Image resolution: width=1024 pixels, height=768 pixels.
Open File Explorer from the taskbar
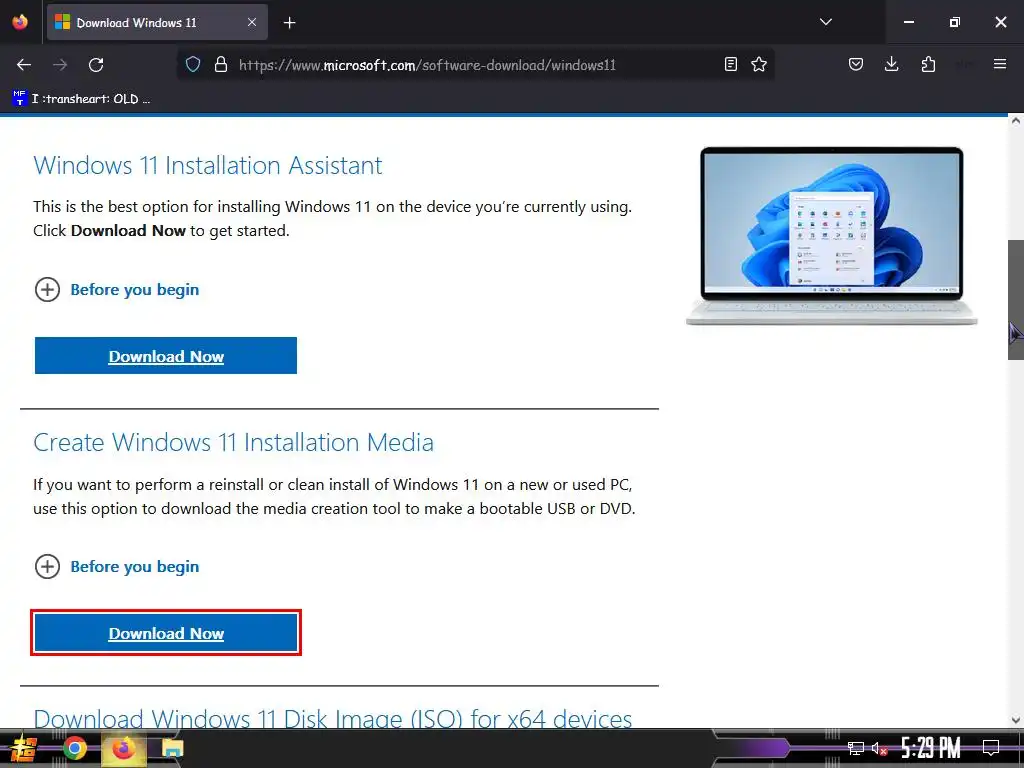click(172, 748)
